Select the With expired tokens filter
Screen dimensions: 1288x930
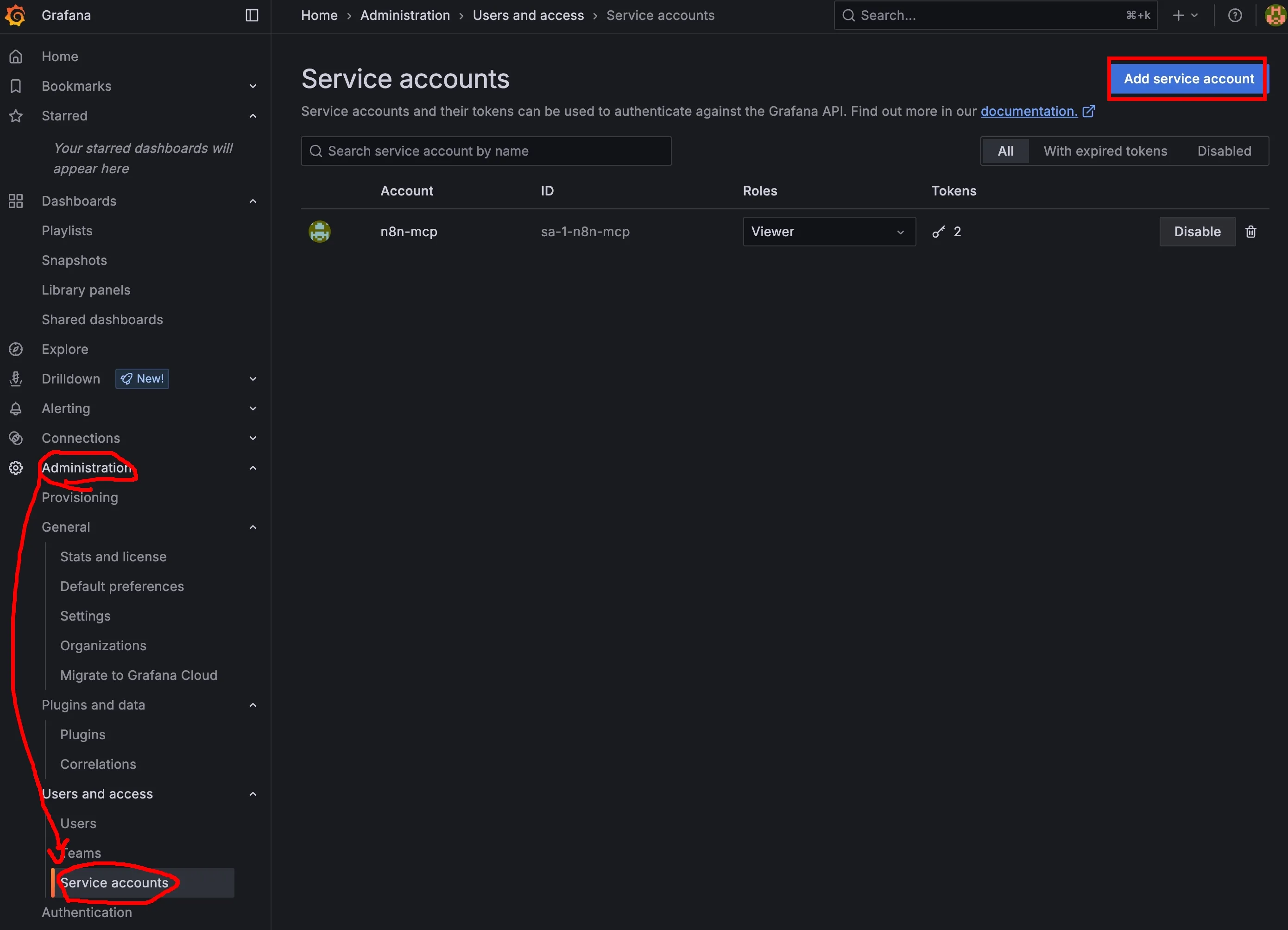coord(1105,151)
